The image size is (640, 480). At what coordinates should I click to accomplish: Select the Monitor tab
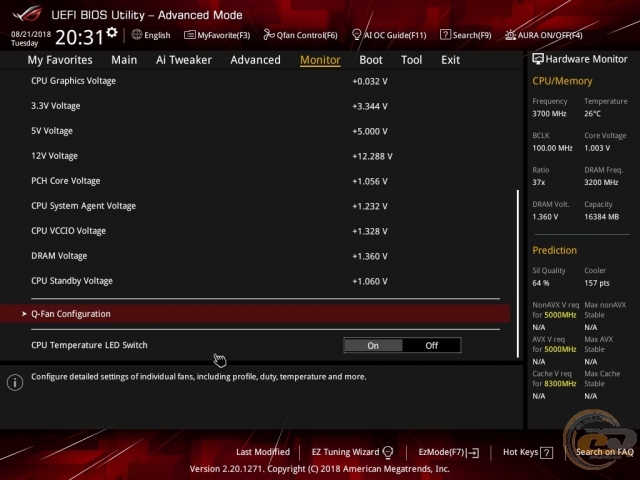pyautogui.click(x=320, y=60)
